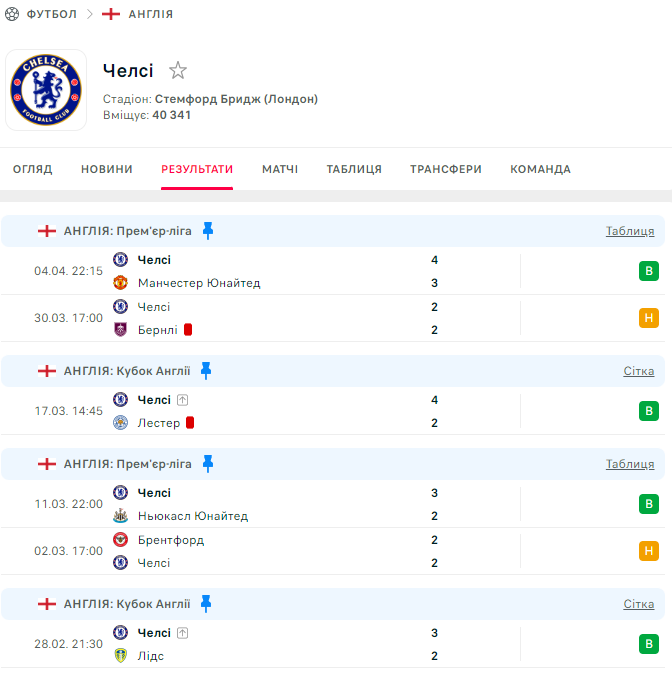672x676 pixels.
Task: Open the Трансфери tab
Action: click(446, 169)
